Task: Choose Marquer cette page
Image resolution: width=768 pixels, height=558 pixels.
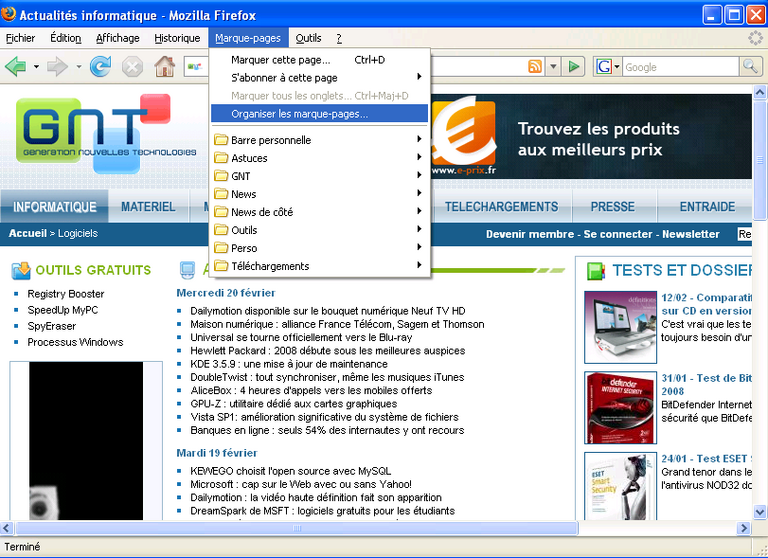Action: pos(319,60)
